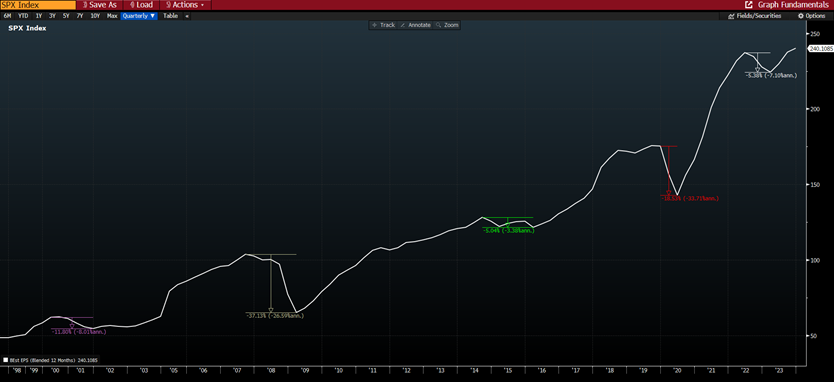Click the 150 value on the y-axis
Screen dimensions: 834x382
click(814, 185)
